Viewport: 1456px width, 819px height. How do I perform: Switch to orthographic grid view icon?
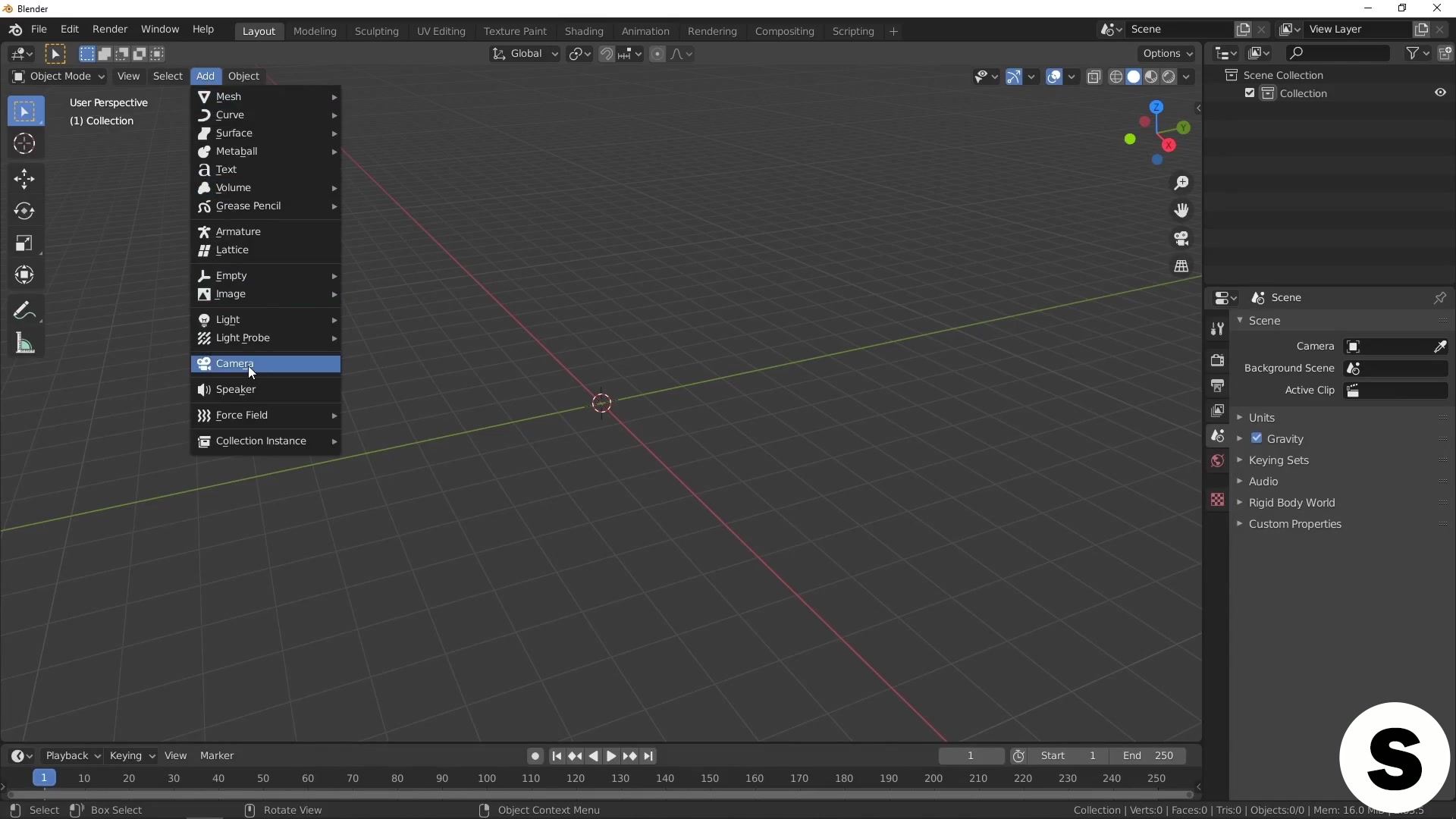coord(1181,266)
